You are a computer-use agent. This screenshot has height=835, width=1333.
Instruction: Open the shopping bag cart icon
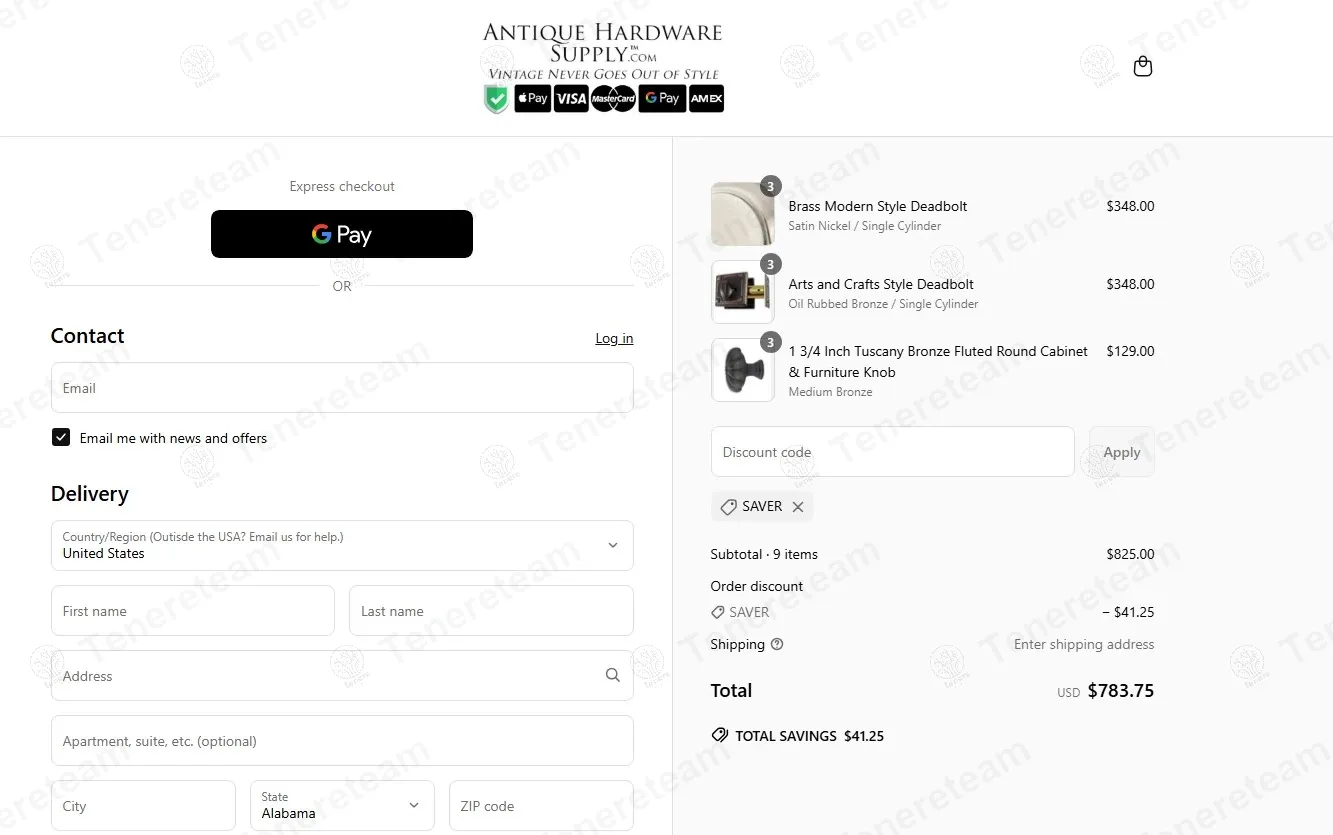click(x=1143, y=67)
